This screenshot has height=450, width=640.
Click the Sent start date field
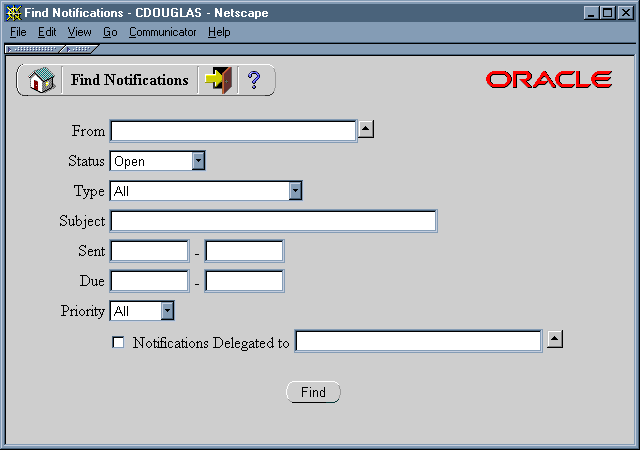click(x=149, y=251)
